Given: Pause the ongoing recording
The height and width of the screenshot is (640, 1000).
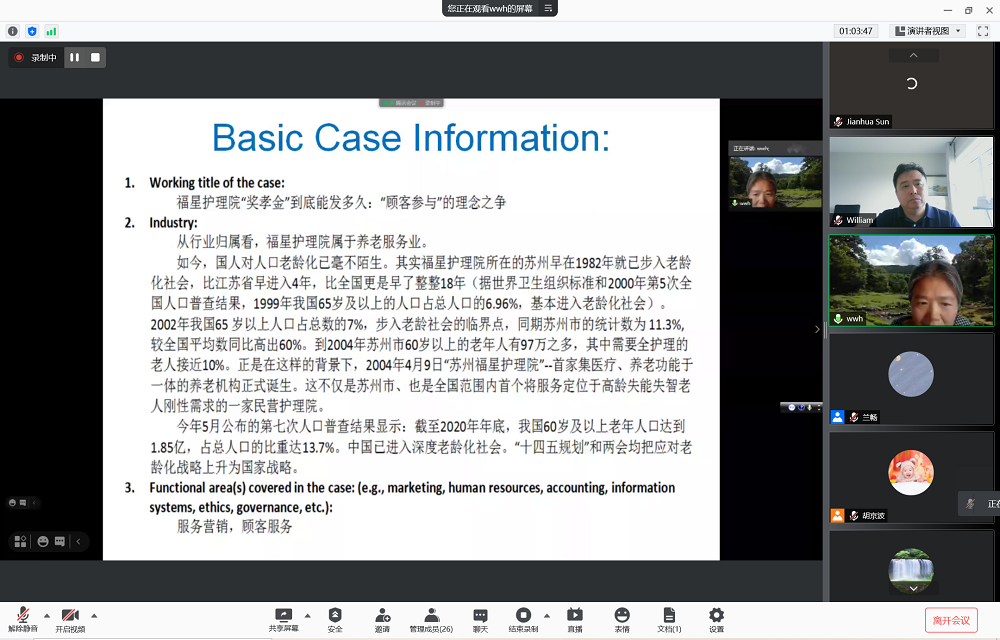Looking at the screenshot, I should click(74, 58).
